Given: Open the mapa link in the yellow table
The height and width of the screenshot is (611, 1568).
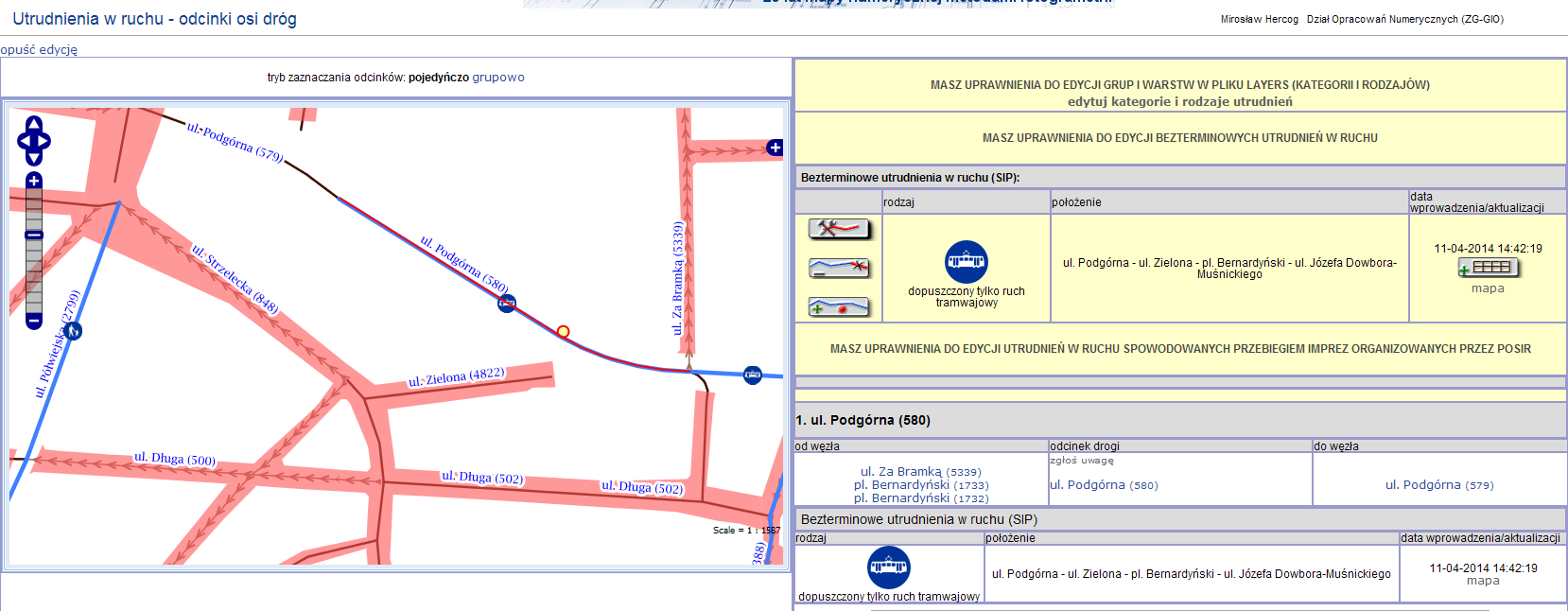Looking at the screenshot, I should click(1488, 288).
